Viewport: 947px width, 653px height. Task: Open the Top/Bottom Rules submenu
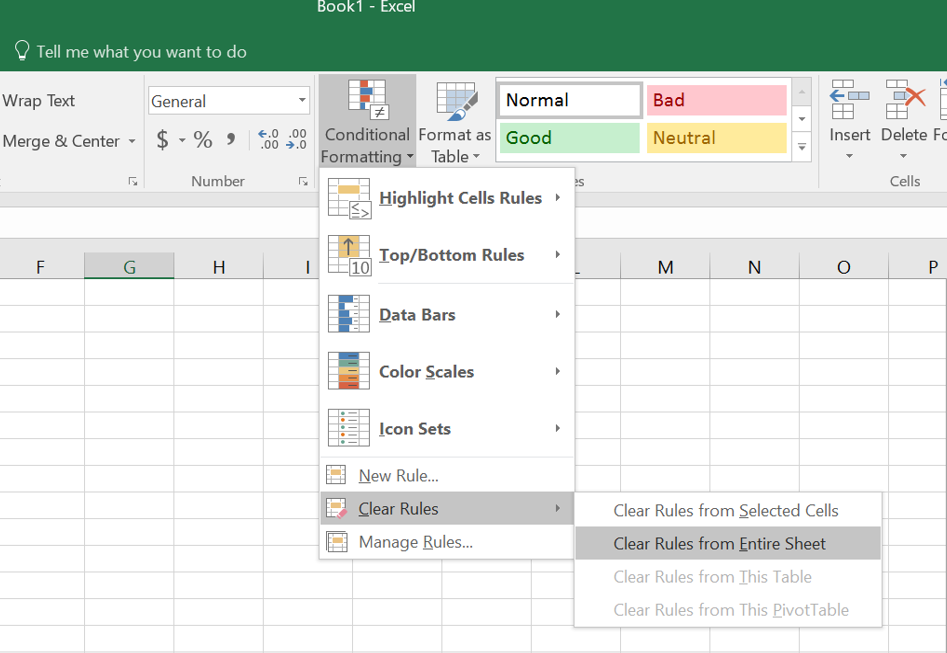pyautogui.click(x=557, y=255)
